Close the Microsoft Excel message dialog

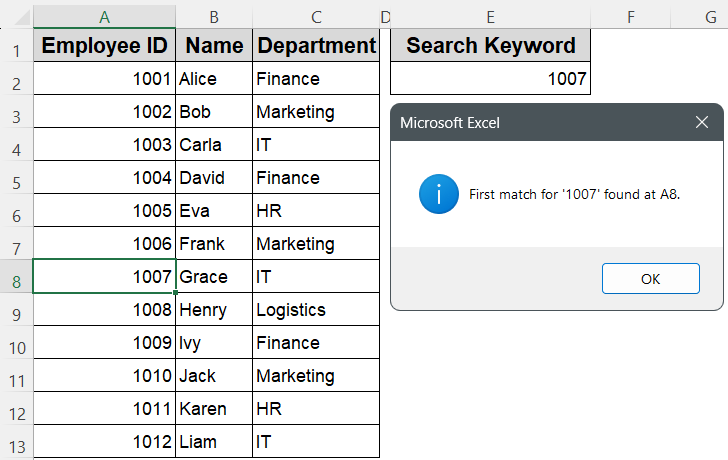pos(702,123)
